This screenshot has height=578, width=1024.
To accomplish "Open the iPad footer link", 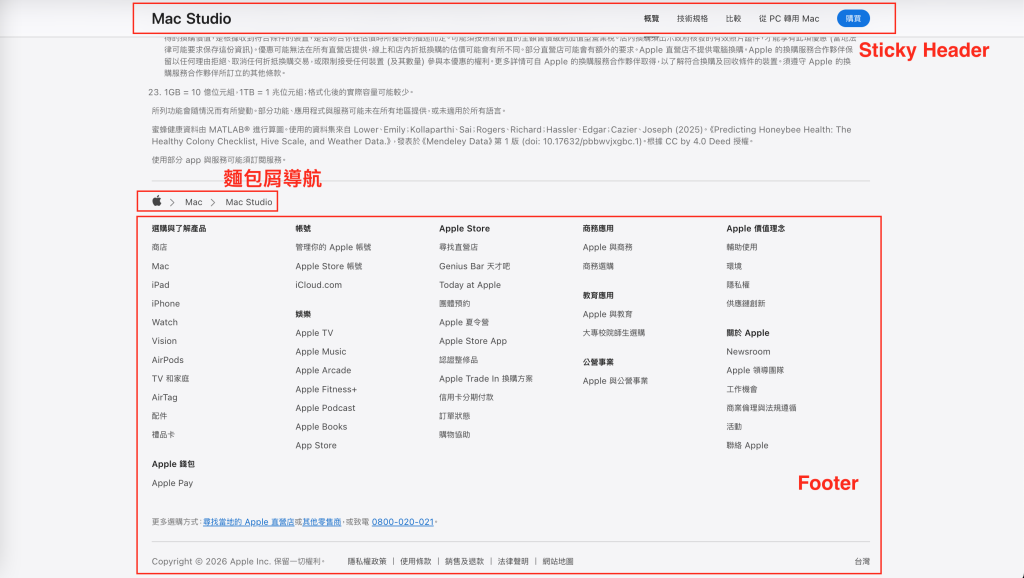I will click(160, 285).
